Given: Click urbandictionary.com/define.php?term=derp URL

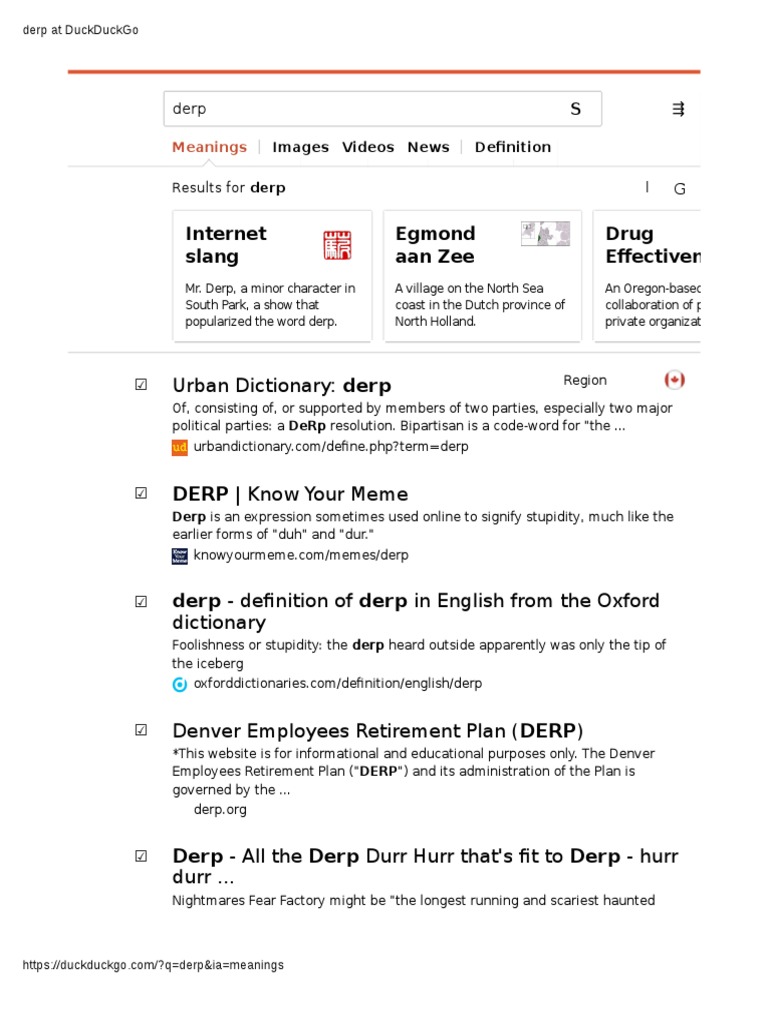Looking at the screenshot, I should pos(331,447).
